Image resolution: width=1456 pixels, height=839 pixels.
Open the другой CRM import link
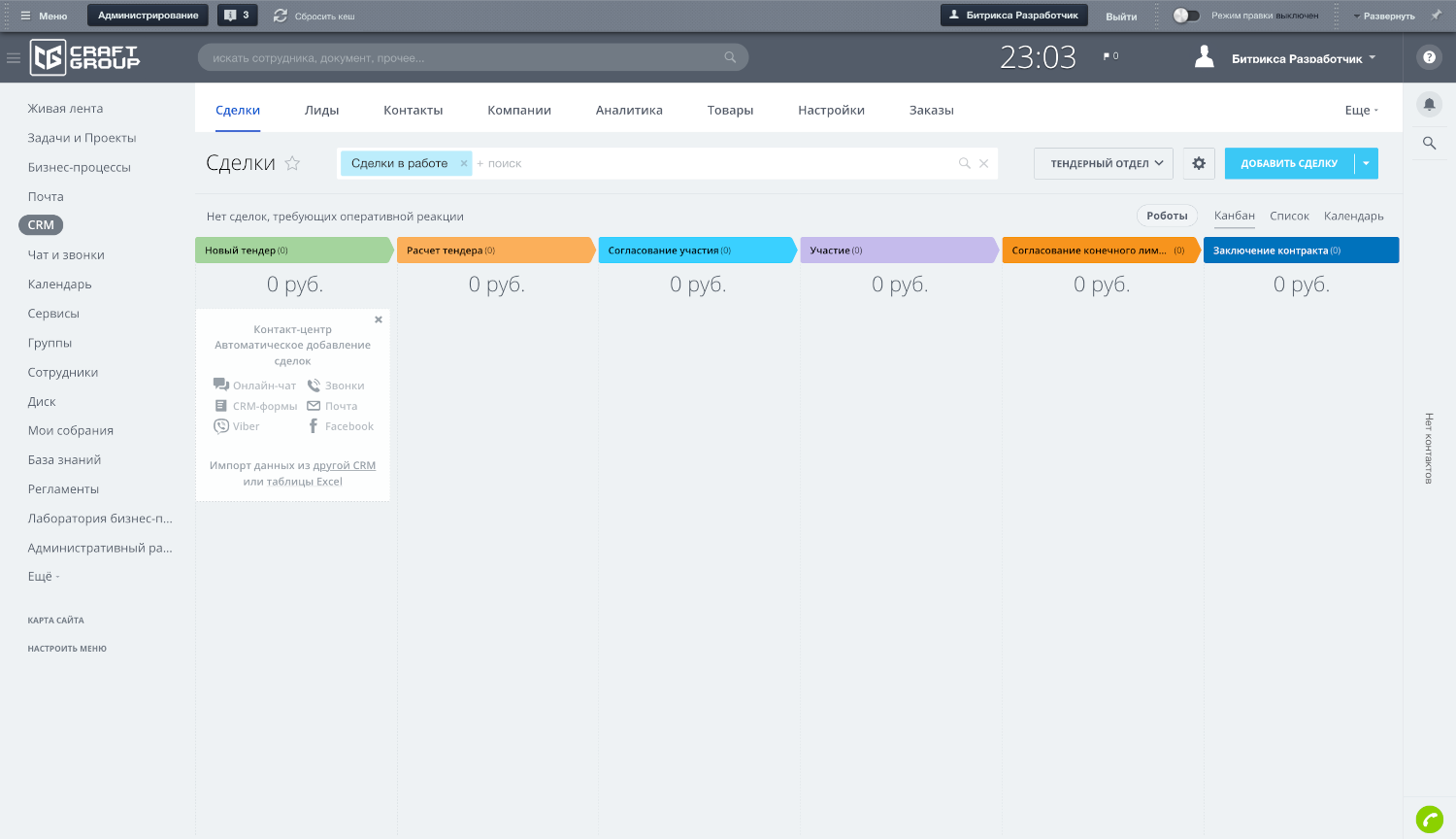pos(344,465)
